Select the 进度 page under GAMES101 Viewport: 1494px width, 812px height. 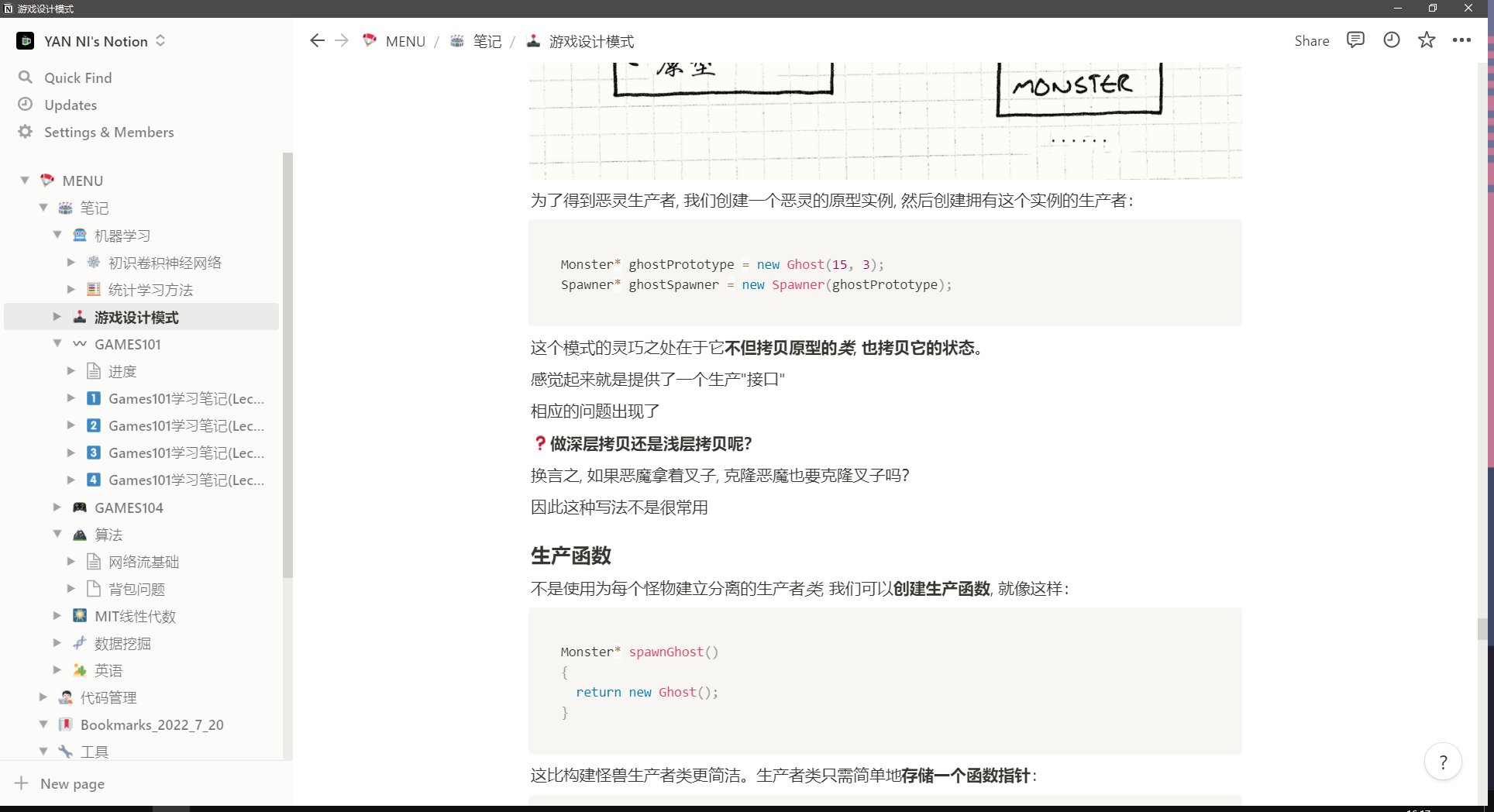(x=122, y=370)
